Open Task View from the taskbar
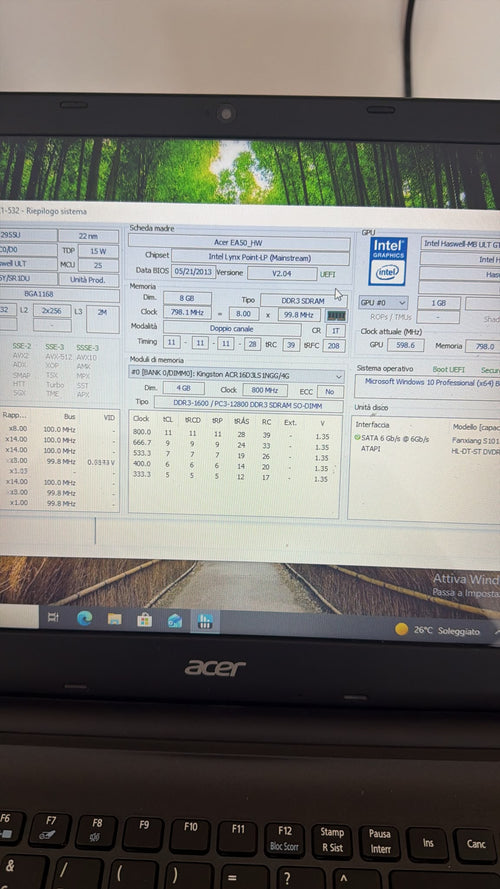The image size is (500, 889). tap(53, 617)
